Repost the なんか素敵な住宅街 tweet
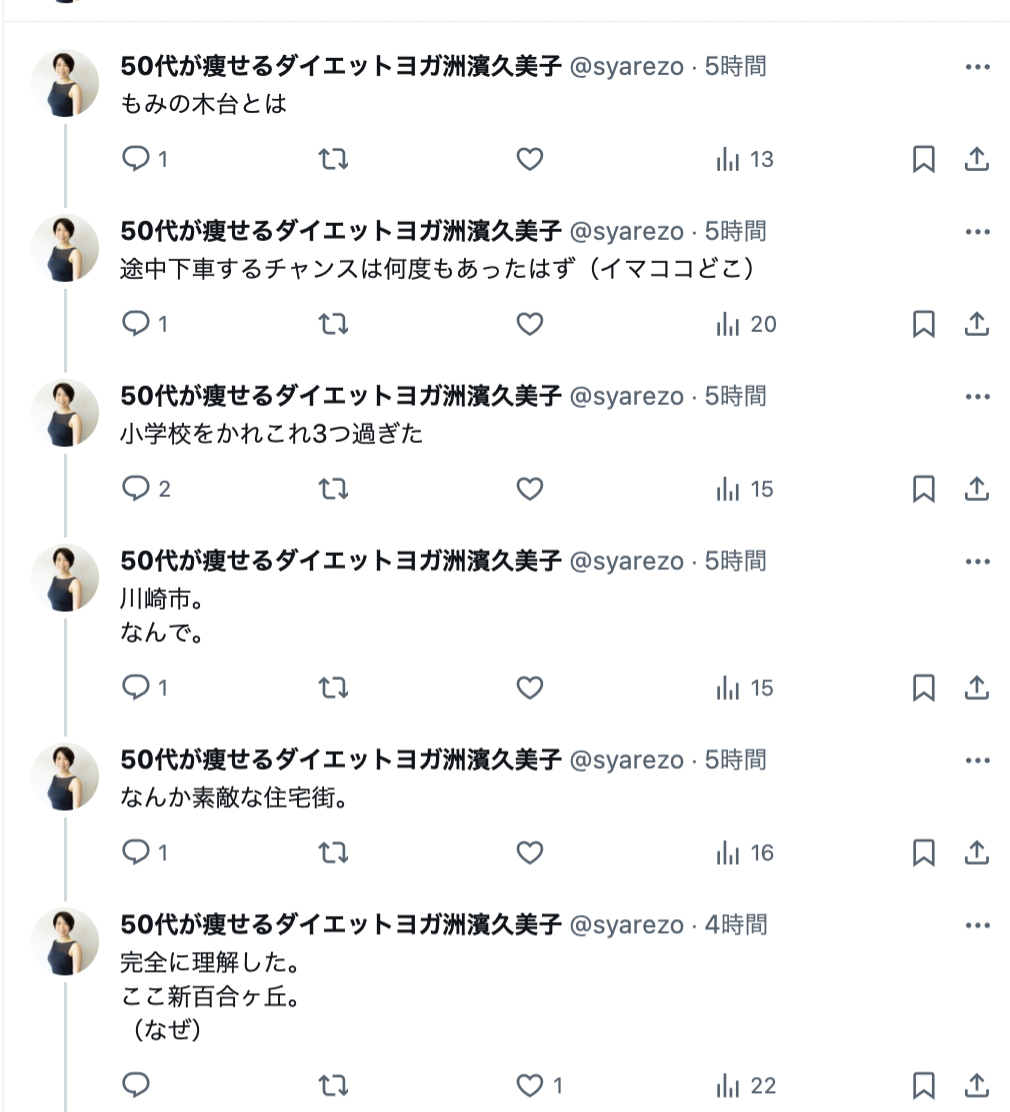 (332, 853)
